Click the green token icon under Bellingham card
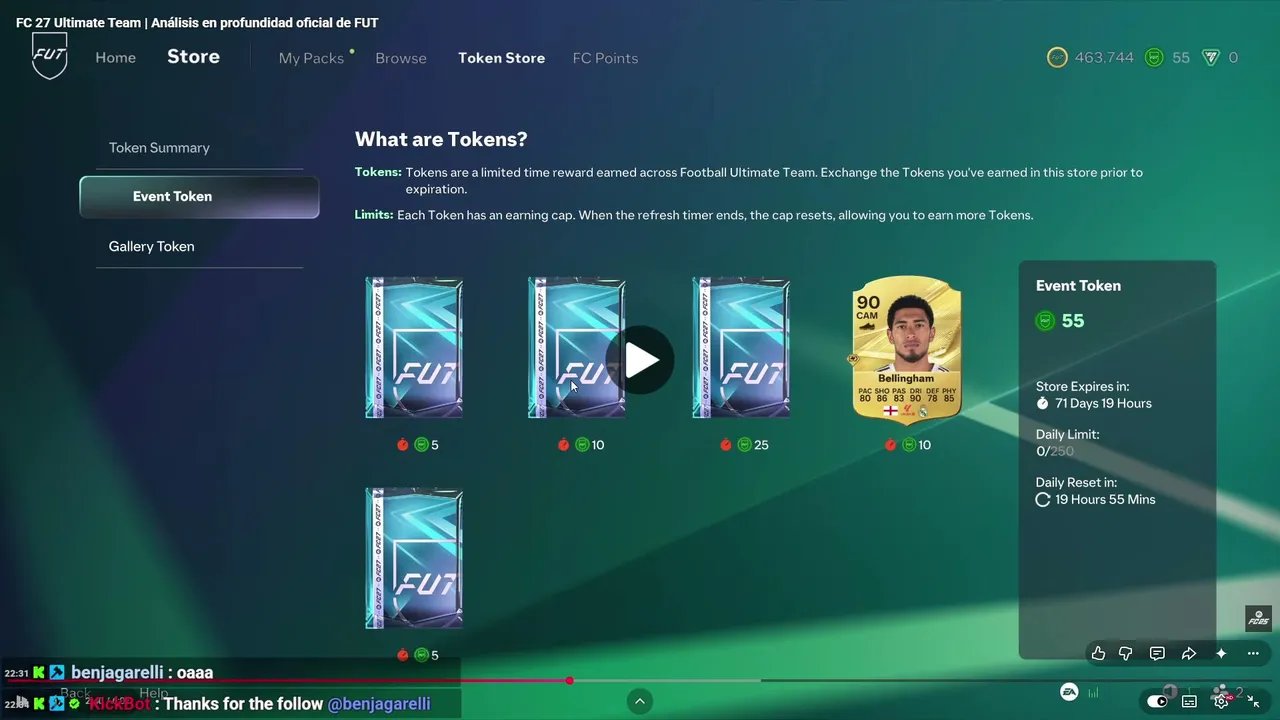 click(909, 445)
